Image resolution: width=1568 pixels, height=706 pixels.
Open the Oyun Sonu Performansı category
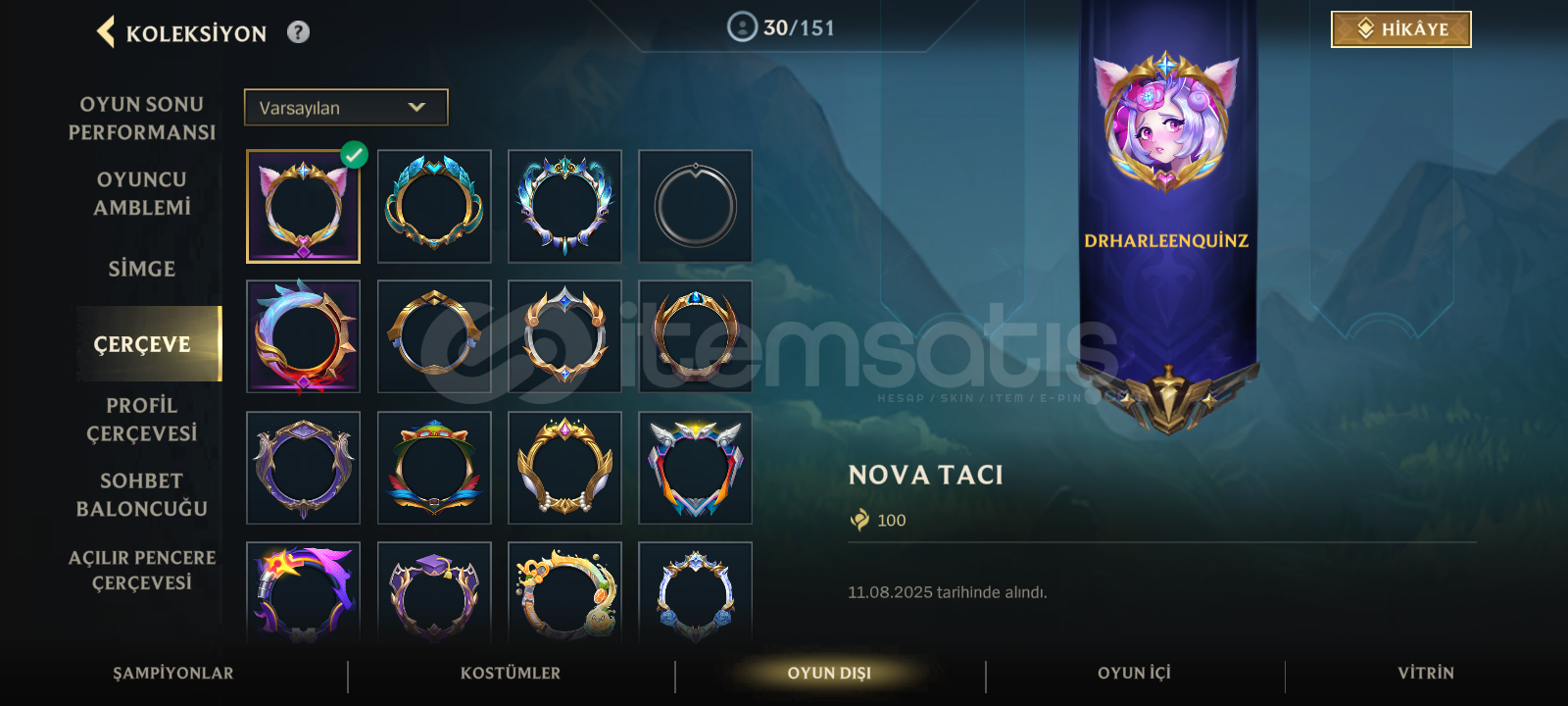pos(142,118)
